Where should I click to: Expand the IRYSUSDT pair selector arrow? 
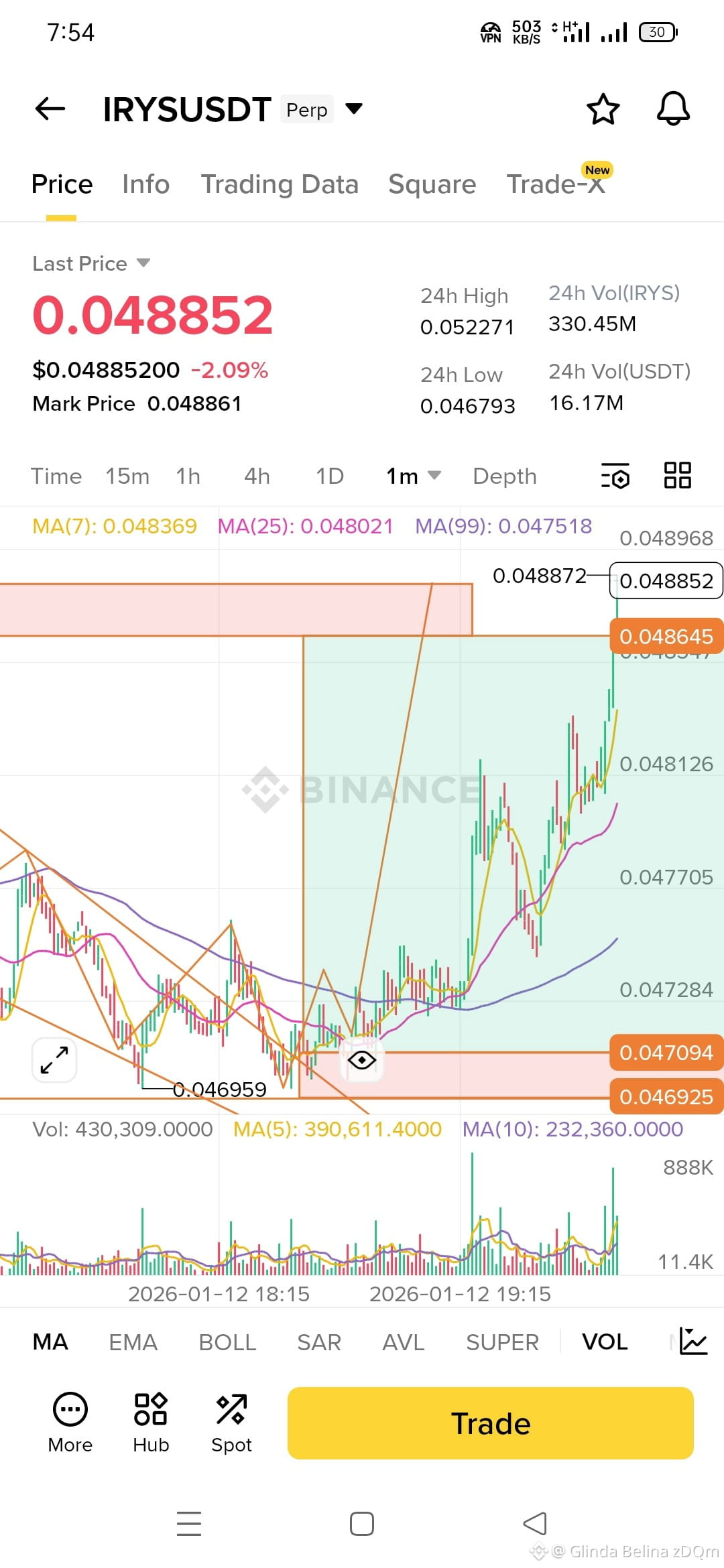coord(354,109)
